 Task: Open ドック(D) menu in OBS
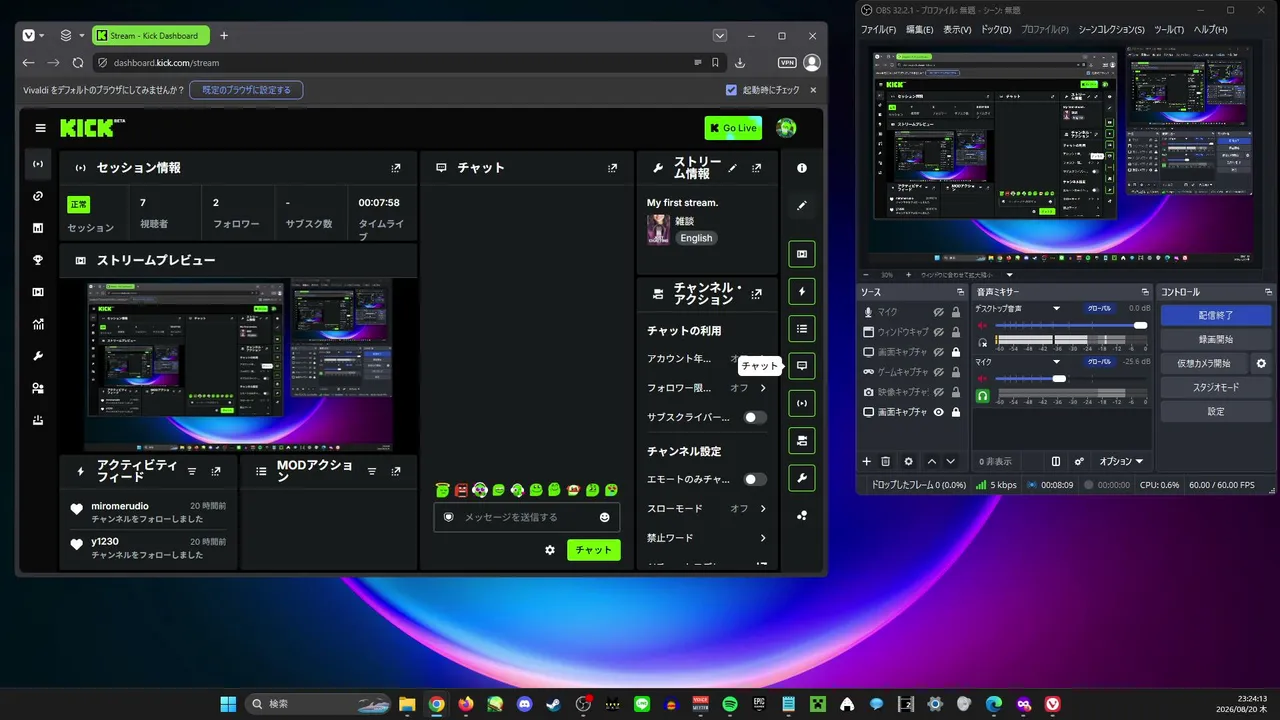click(x=996, y=30)
